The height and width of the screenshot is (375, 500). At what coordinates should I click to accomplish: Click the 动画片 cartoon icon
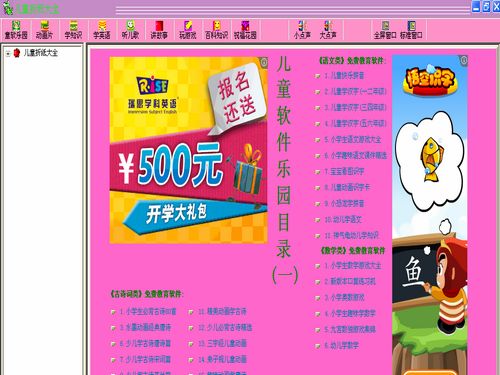[44, 30]
